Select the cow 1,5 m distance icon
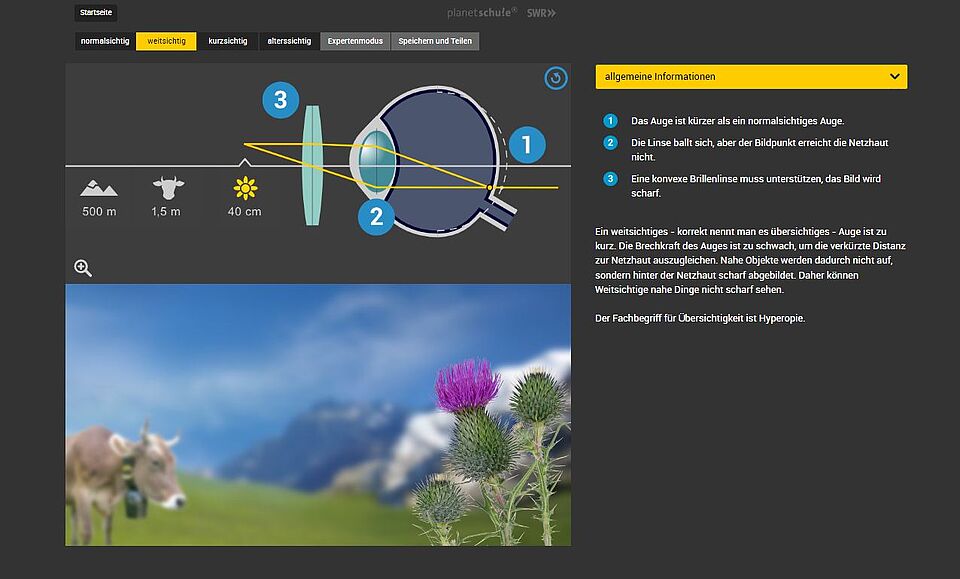 (x=168, y=188)
